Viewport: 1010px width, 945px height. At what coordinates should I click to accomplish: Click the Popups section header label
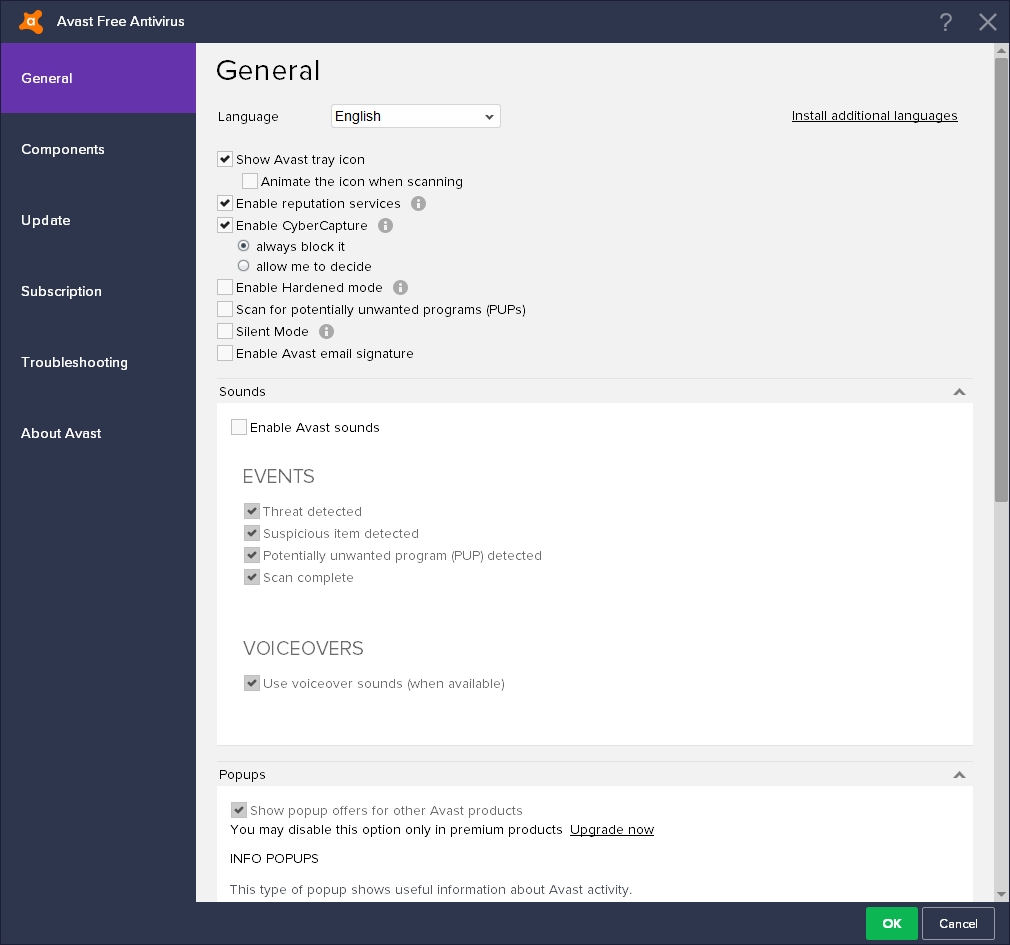[242, 774]
